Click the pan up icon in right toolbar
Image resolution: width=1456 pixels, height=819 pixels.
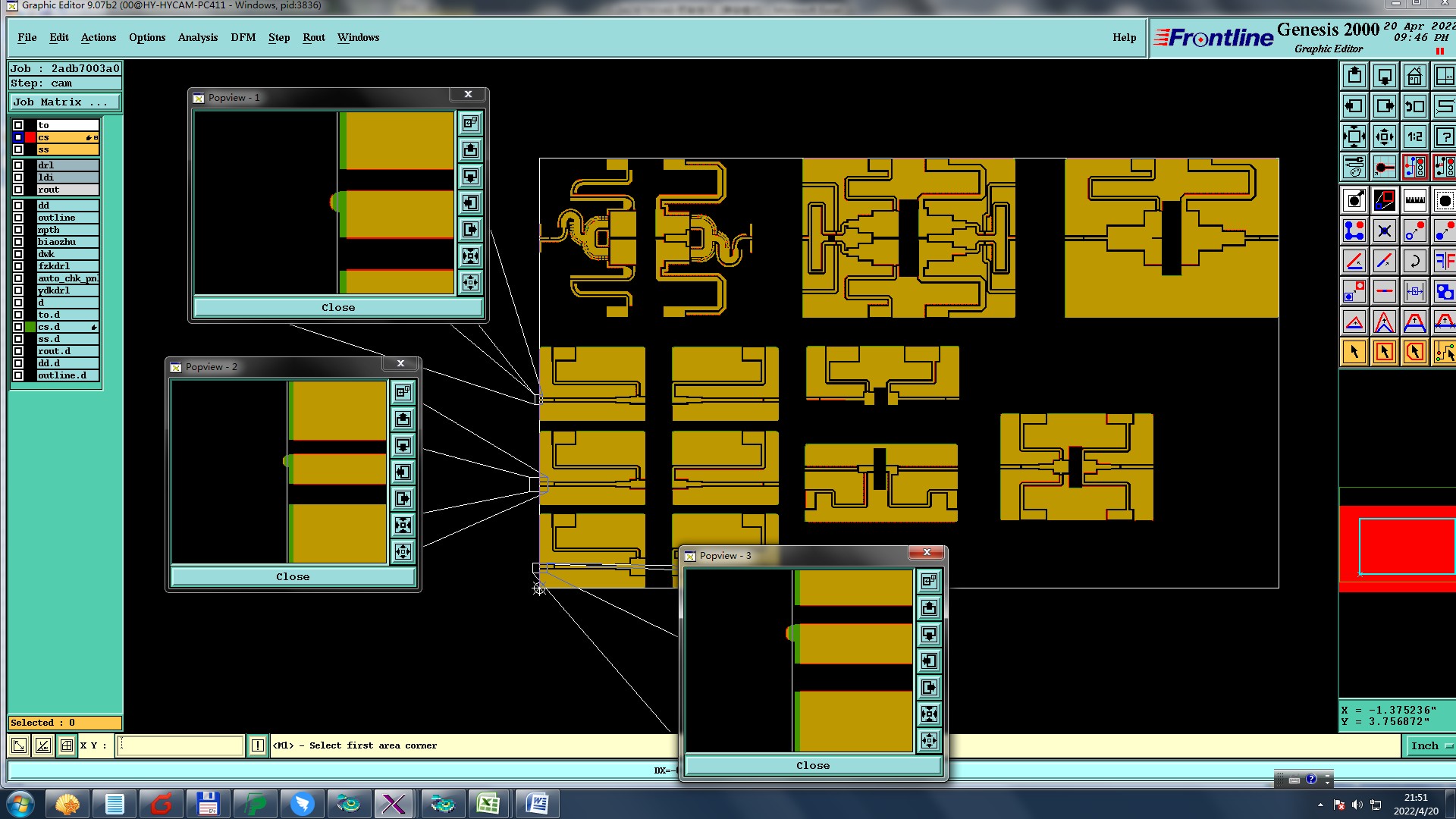tap(1354, 76)
